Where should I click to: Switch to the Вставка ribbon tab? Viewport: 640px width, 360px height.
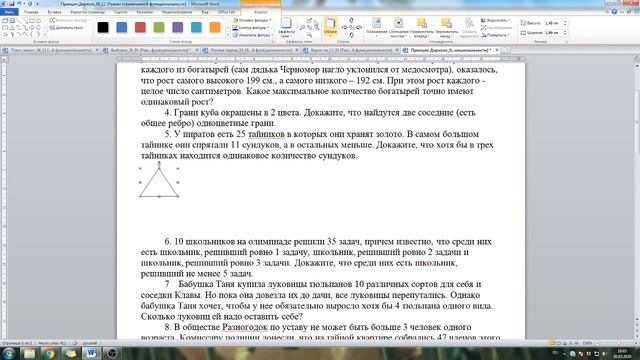click(x=54, y=12)
